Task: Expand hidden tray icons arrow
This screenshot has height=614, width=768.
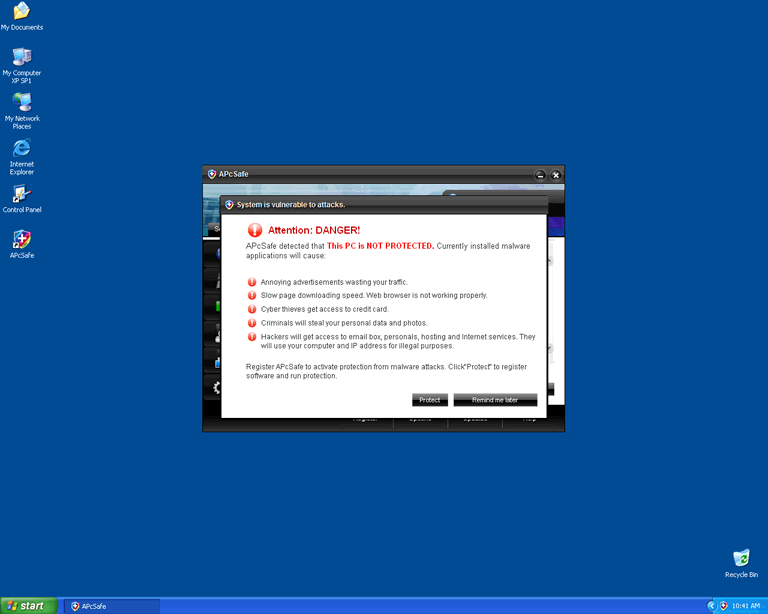Action: coord(711,606)
